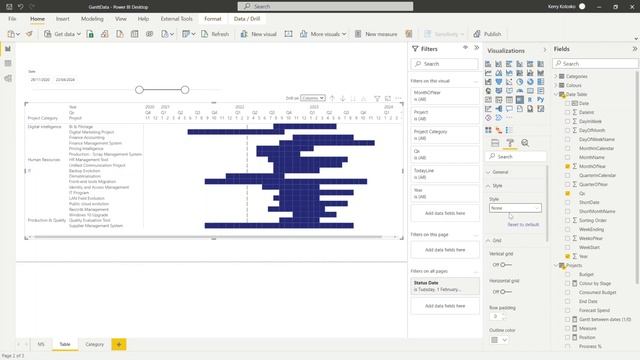Uncheck the MonthOfYear field checkbox
The height and width of the screenshot is (360, 640).
tap(567, 167)
